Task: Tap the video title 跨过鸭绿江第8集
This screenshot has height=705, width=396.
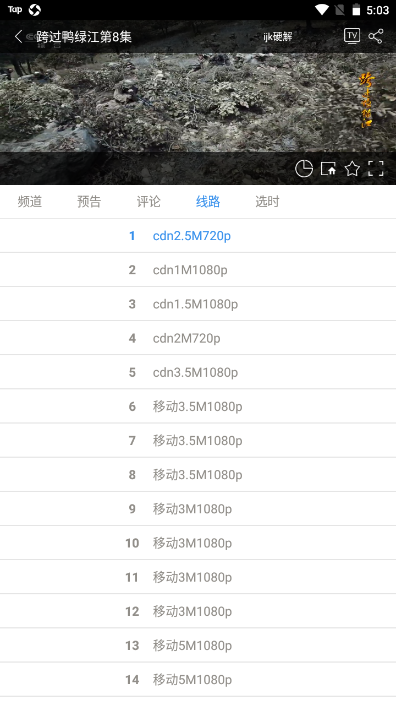Action: [84, 36]
